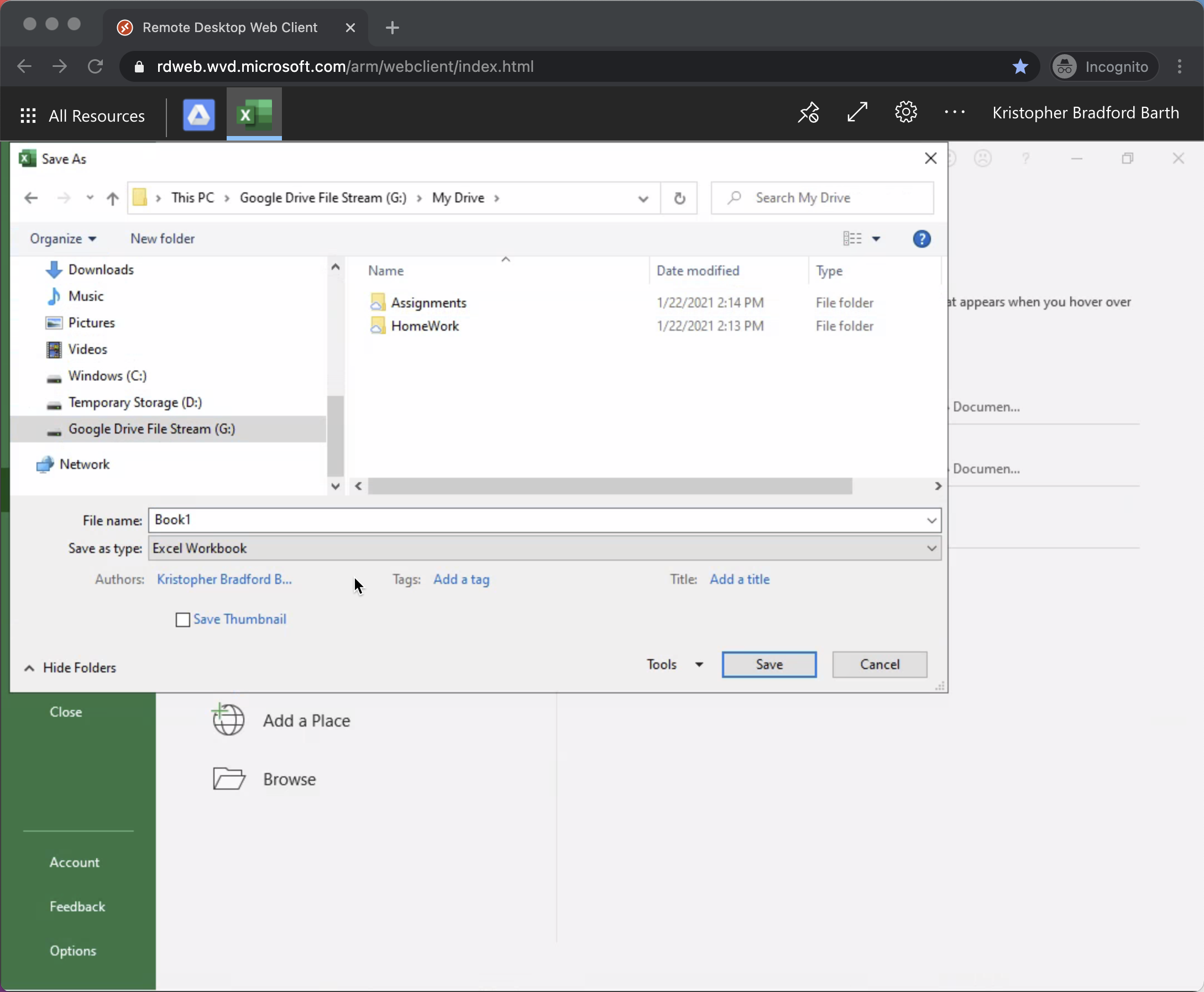Go forward in Save As dialog

[64, 199]
